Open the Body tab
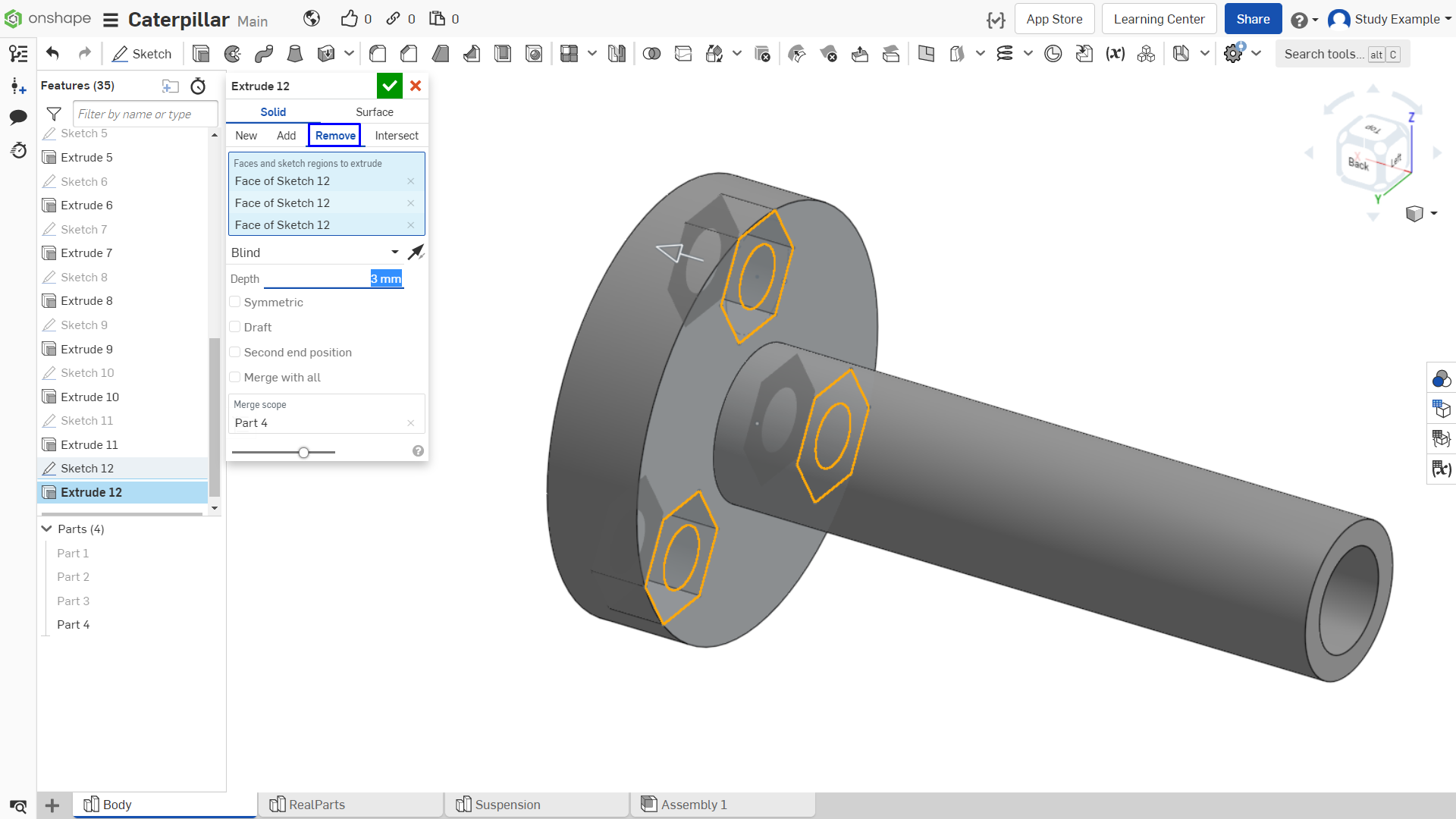Screen dimensions: 1456x819 click(x=165, y=805)
